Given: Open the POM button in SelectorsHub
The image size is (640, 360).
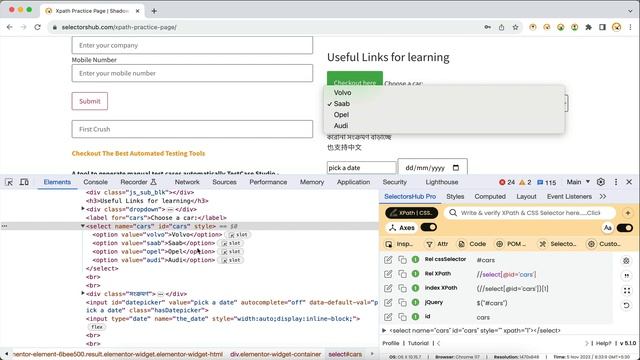Looking at the screenshot, I should click(511, 244).
